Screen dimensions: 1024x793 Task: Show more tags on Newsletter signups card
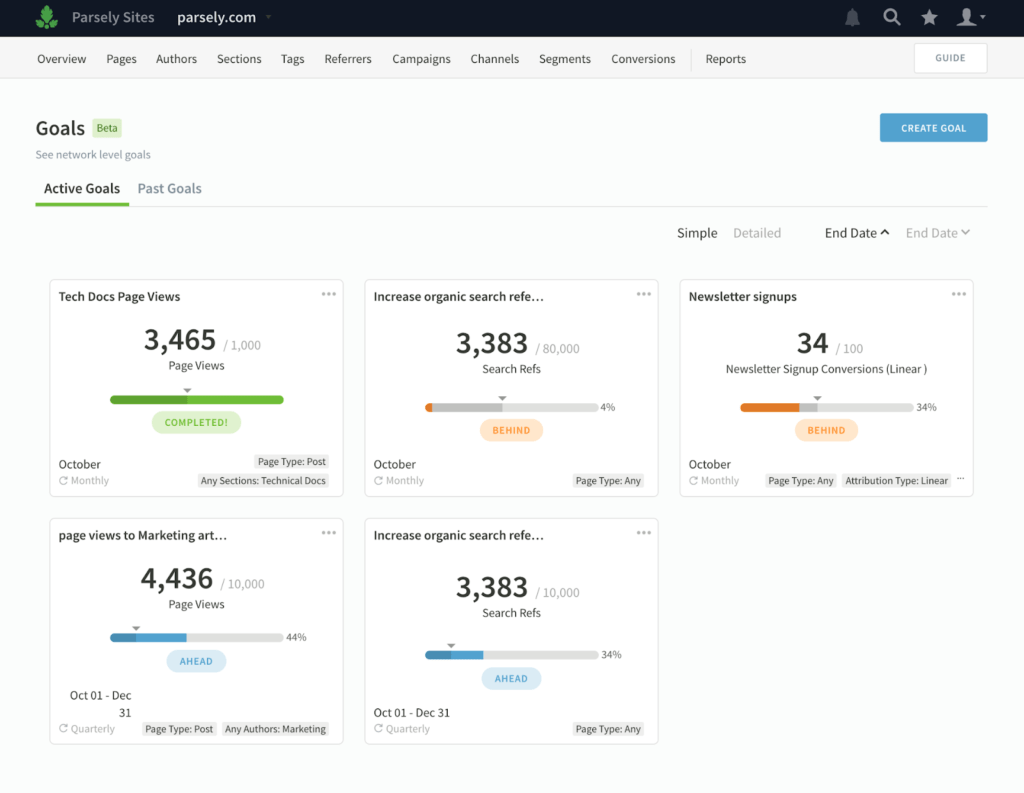coord(961,479)
